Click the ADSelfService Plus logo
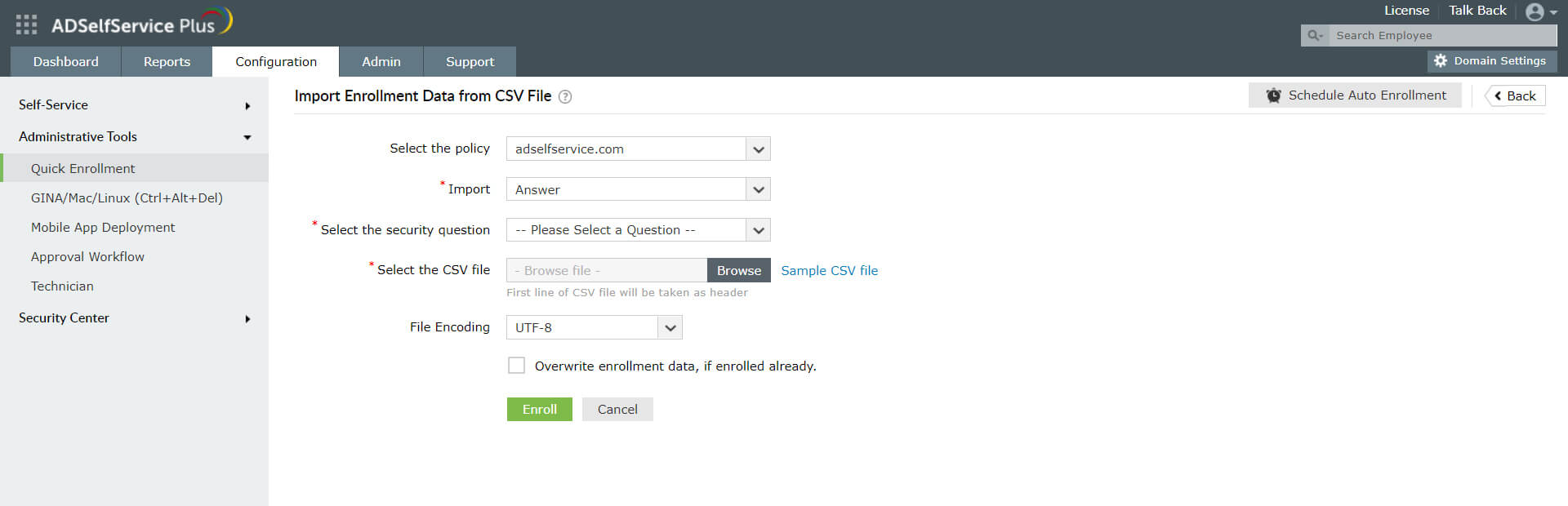 click(x=140, y=24)
